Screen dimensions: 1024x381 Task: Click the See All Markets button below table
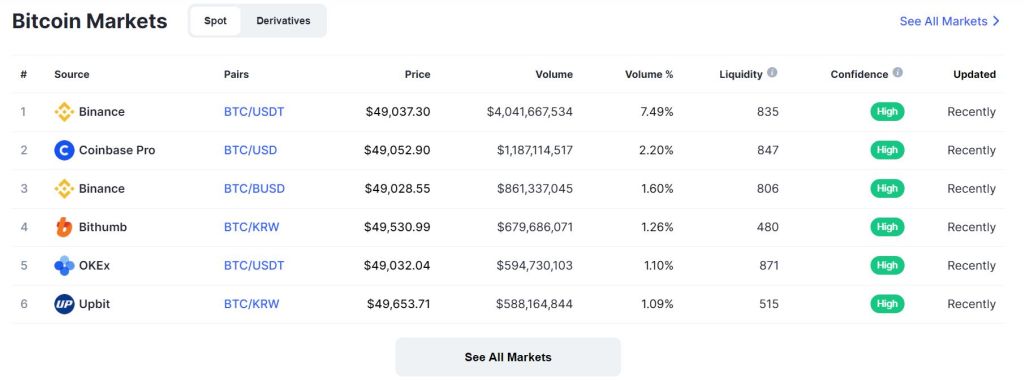507,357
